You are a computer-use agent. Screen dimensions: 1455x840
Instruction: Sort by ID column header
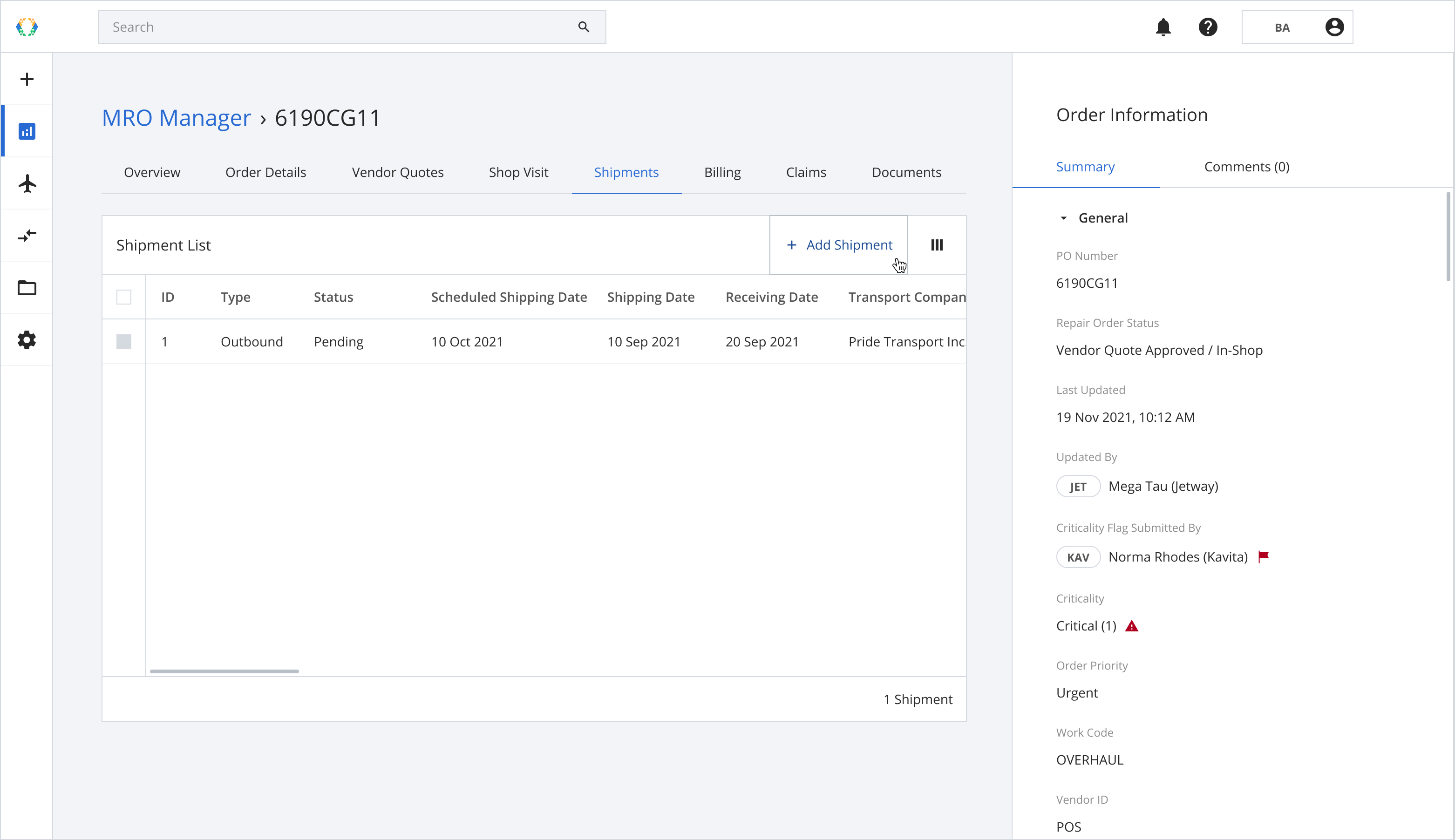168,297
